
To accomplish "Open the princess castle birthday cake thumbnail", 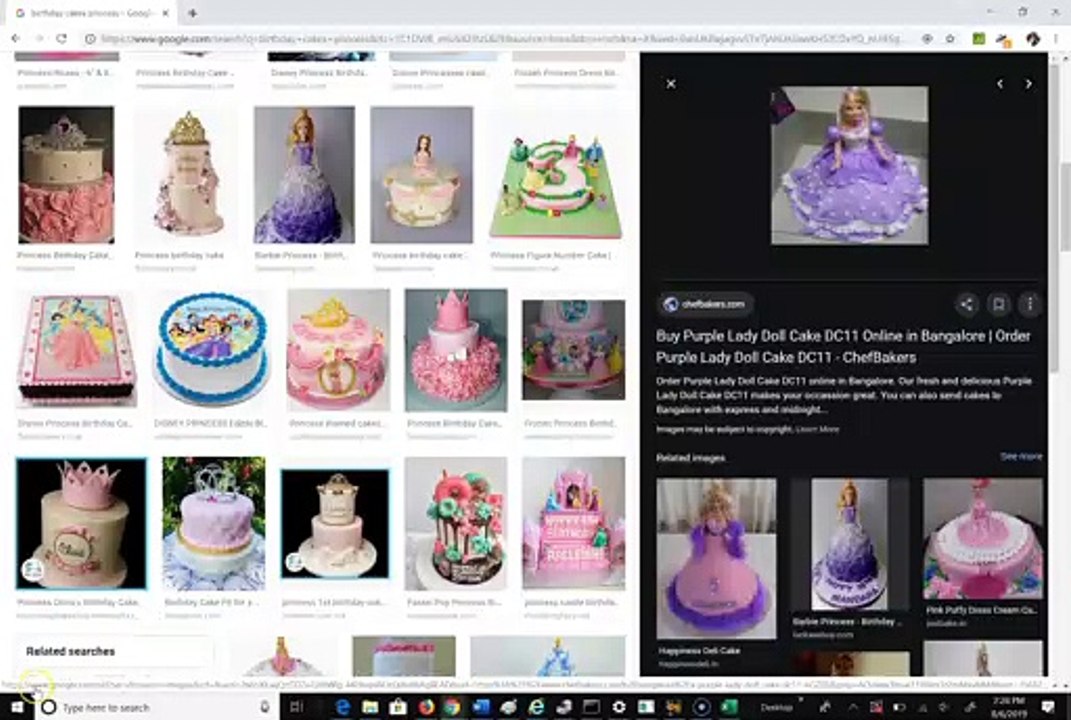I will (x=574, y=523).
